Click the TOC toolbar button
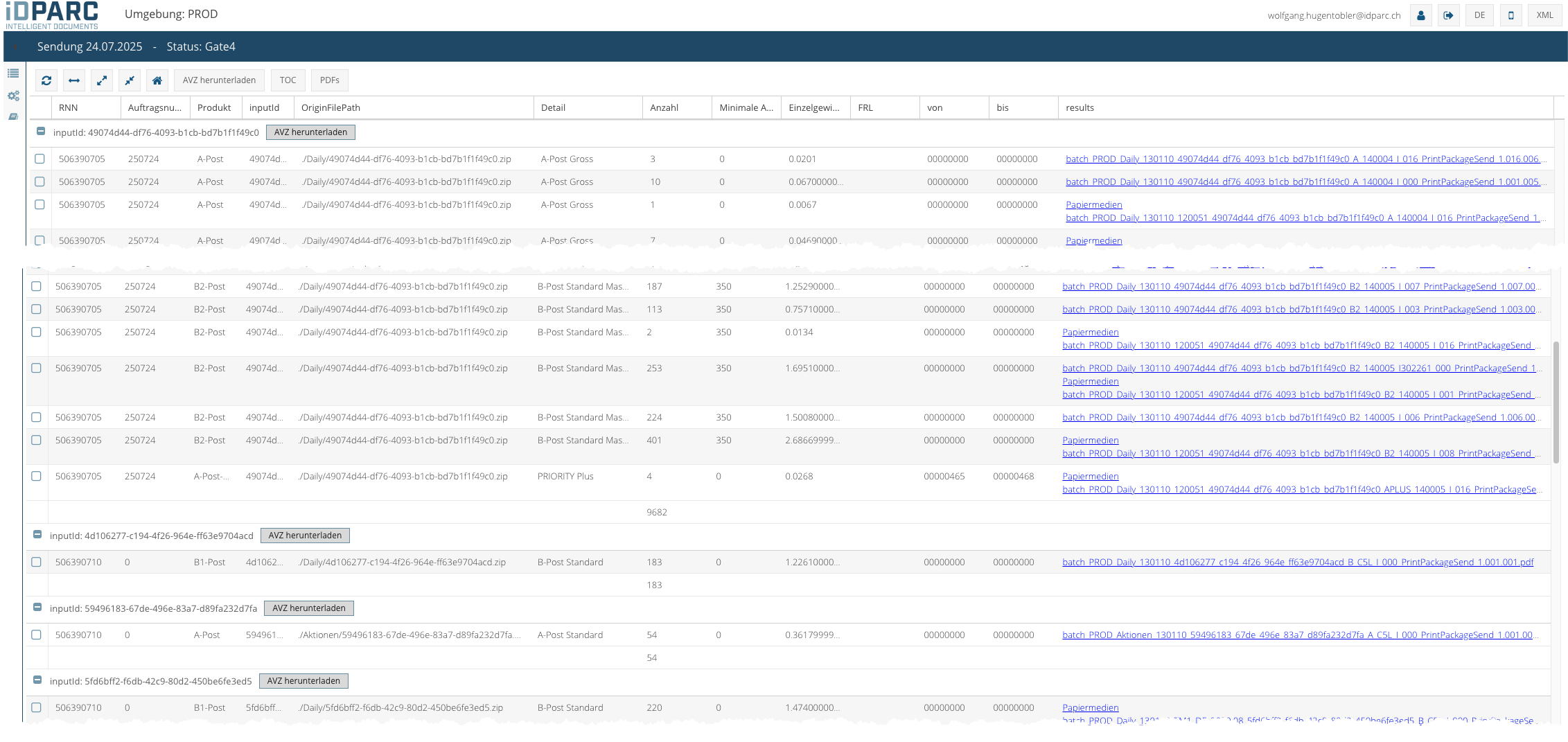The image size is (1568, 742). (288, 80)
